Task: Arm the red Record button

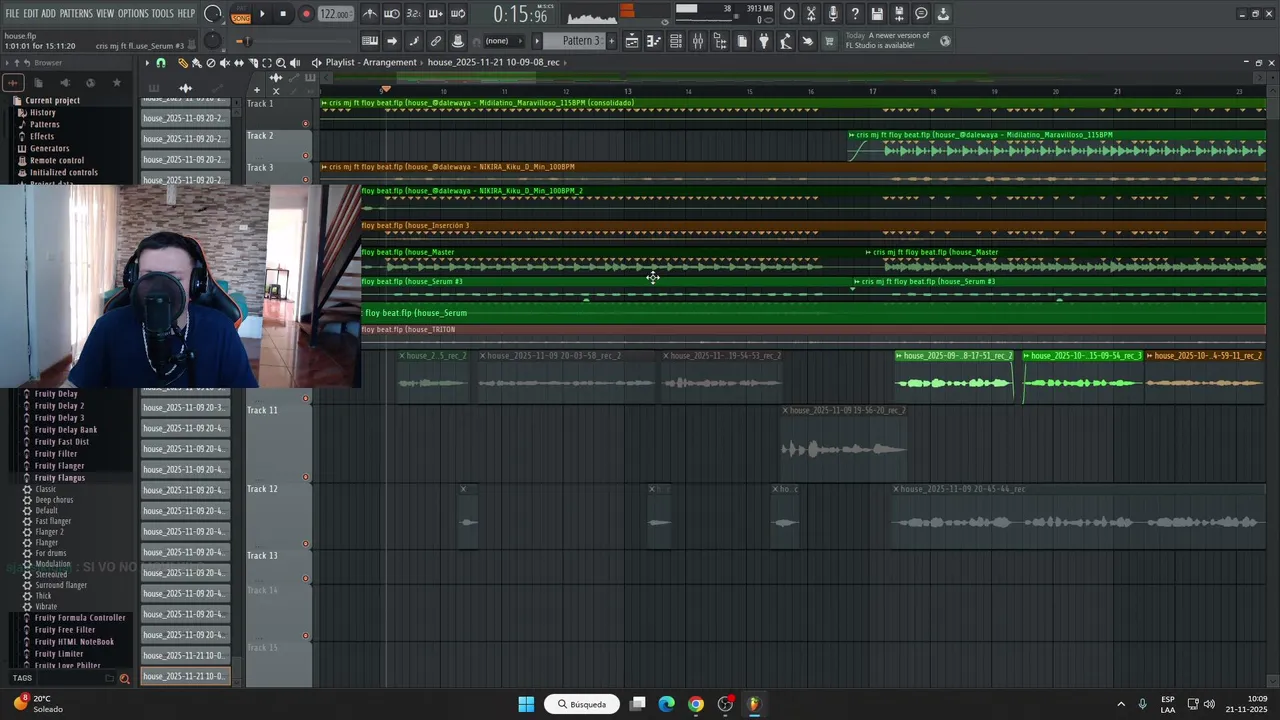Action: (306, 14)
